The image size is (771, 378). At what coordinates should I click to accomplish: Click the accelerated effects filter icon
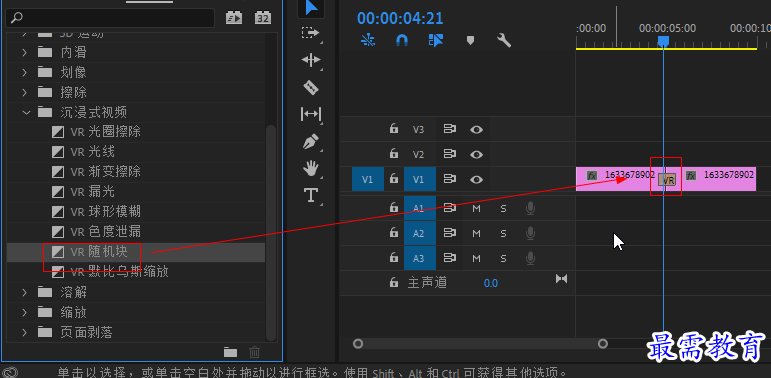pyautogui.click(x=234, y=18)
